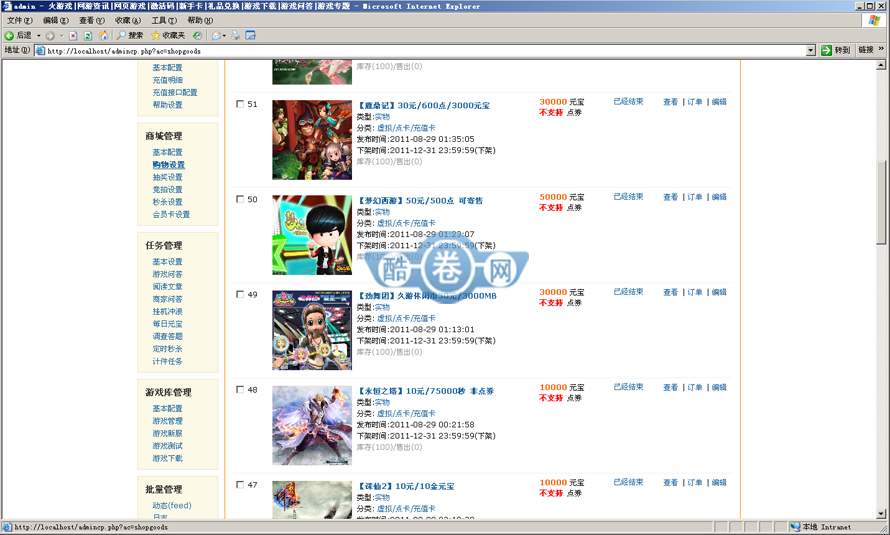Click the Forward arrow icon in the toolbar
This screenshot has height=535, width=890.
tap(50, 35)
